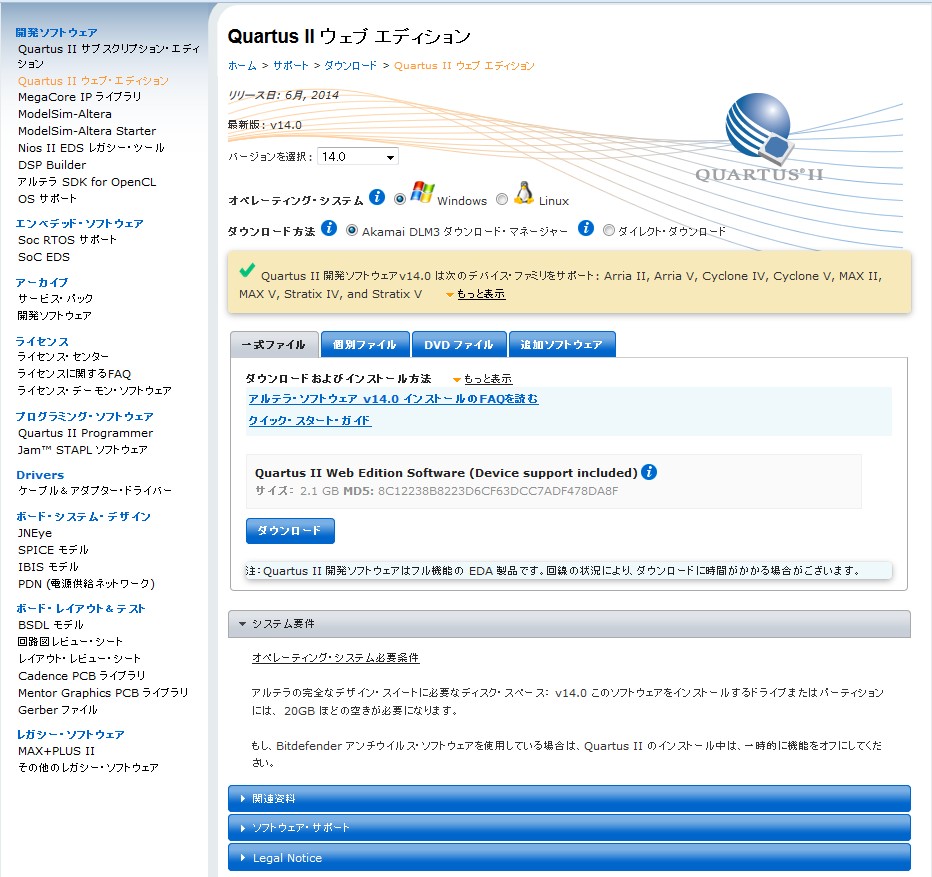Open Gerber ファイル sidebar link
Screen dimensions: 932x877
point(58,709)
